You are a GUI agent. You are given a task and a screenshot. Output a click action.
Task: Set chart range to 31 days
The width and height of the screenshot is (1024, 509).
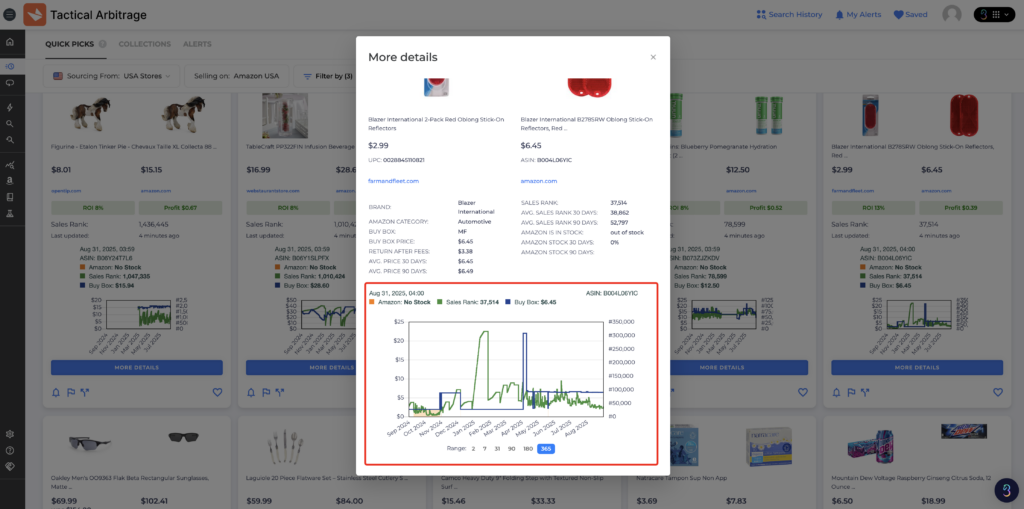point(498,449)
